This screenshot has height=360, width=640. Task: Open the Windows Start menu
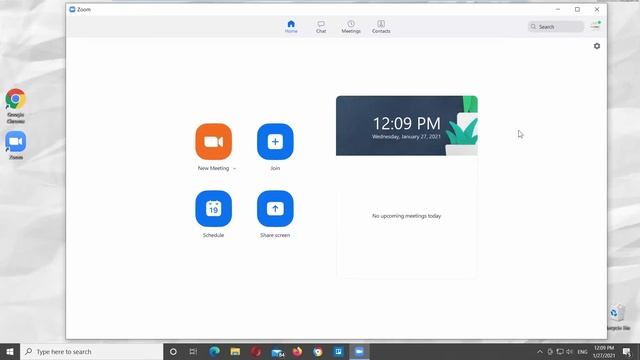coord(10,351)
